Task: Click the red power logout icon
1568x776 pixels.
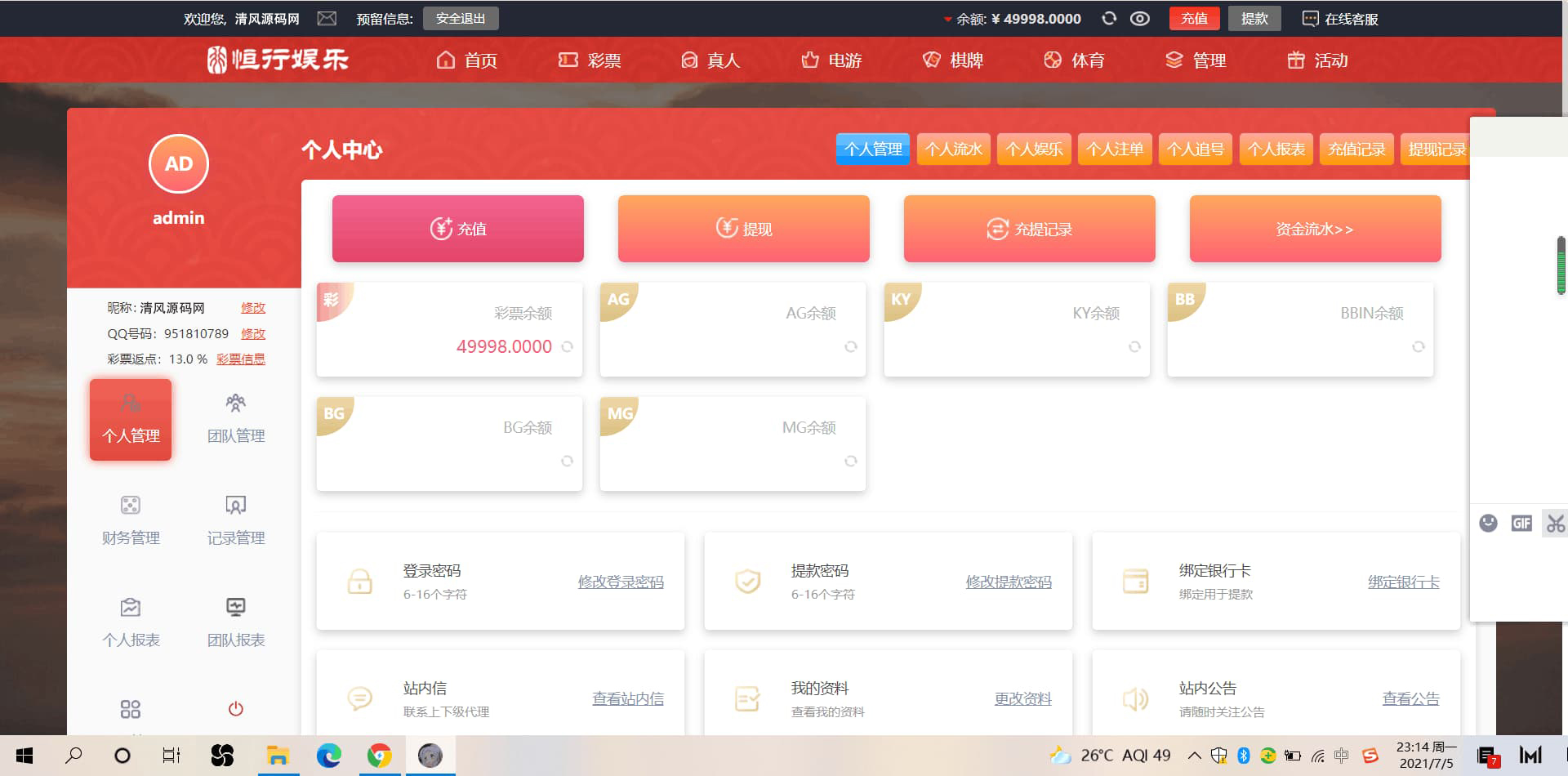Action: [x=235, y=708]
